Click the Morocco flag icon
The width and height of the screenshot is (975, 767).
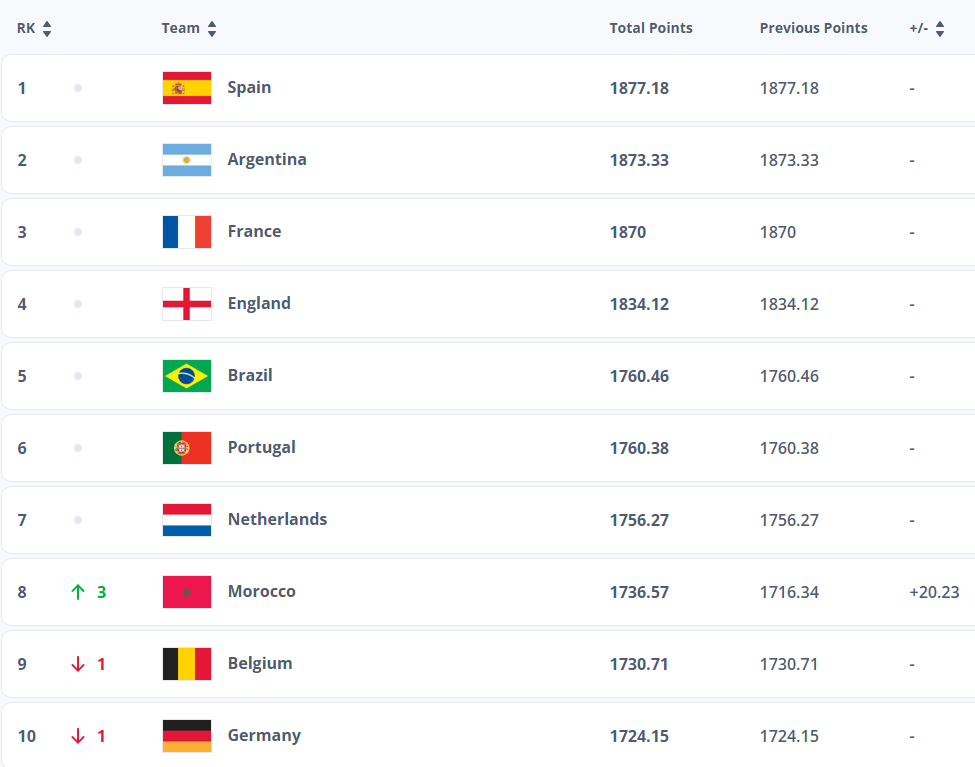(x=187, y=592)
